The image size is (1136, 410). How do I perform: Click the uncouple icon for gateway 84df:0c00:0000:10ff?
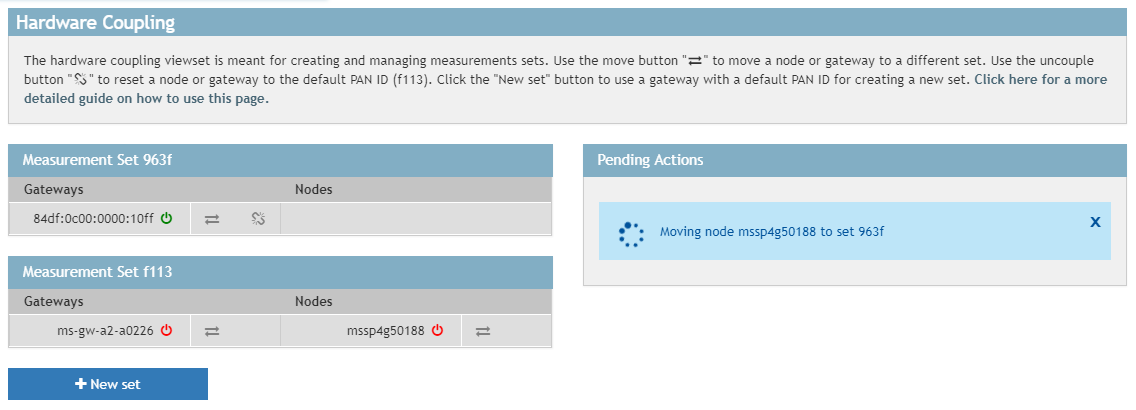point(257,219)
